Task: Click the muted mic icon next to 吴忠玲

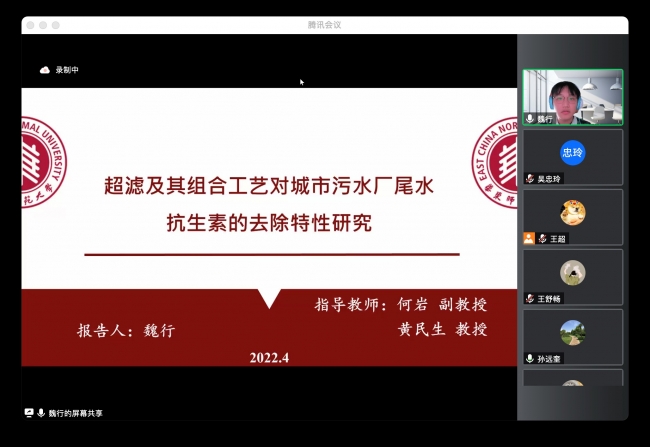Action: pos(530,179)
